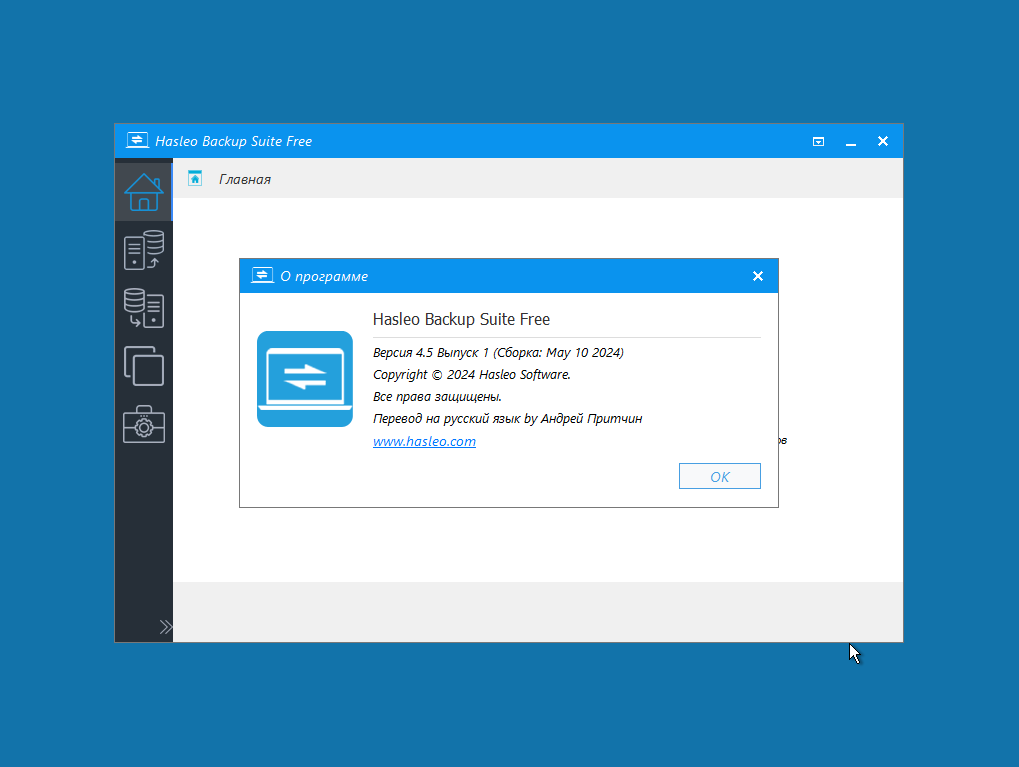The image size is (1019, 767).
Task: Open the Clone section sidebar icon
Action: click(x=144, y=366)
